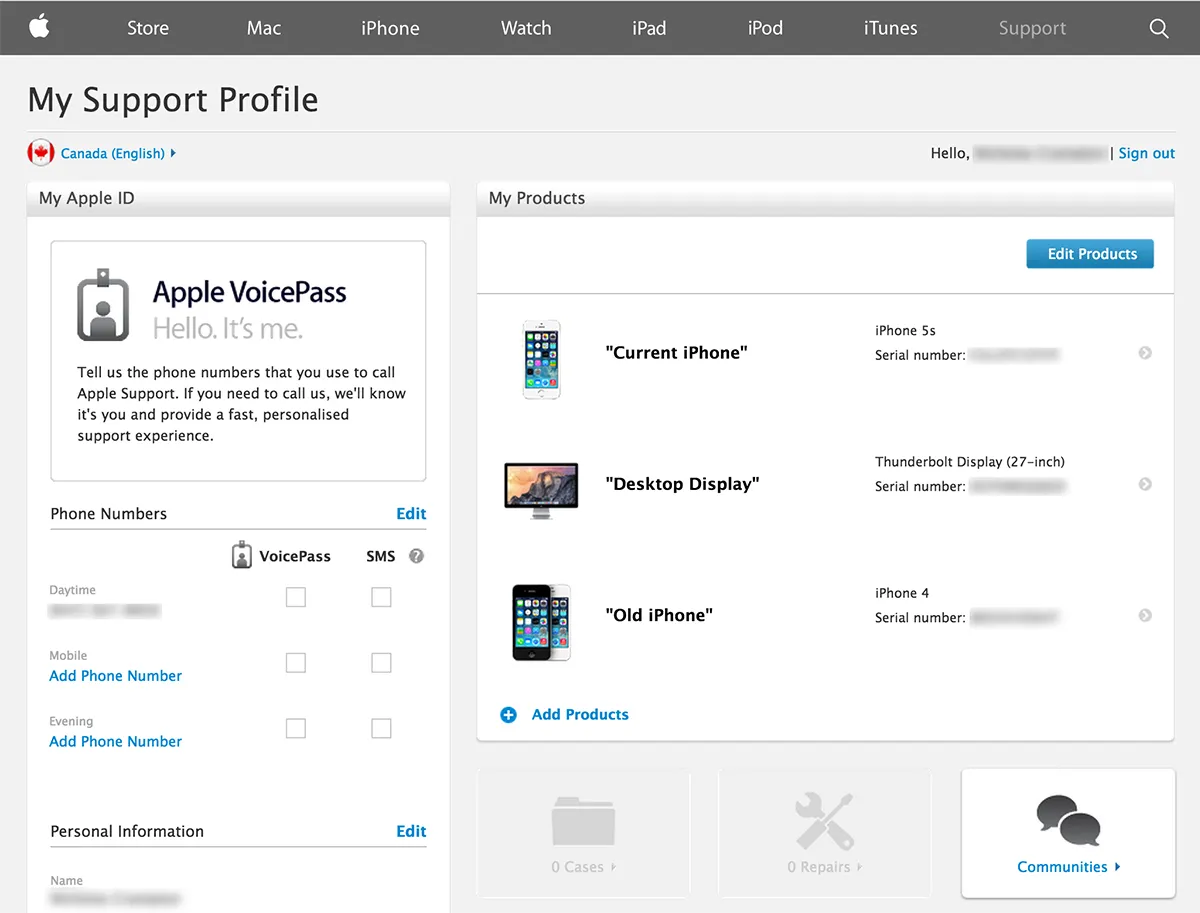
Task: Expand details arrow for Desktop Display
Action: [1145, 484]
